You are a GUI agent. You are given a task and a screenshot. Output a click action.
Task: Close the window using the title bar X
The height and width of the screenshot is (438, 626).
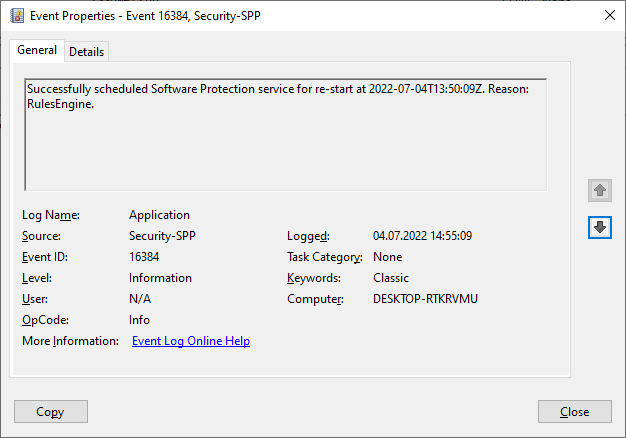(610, 15)
